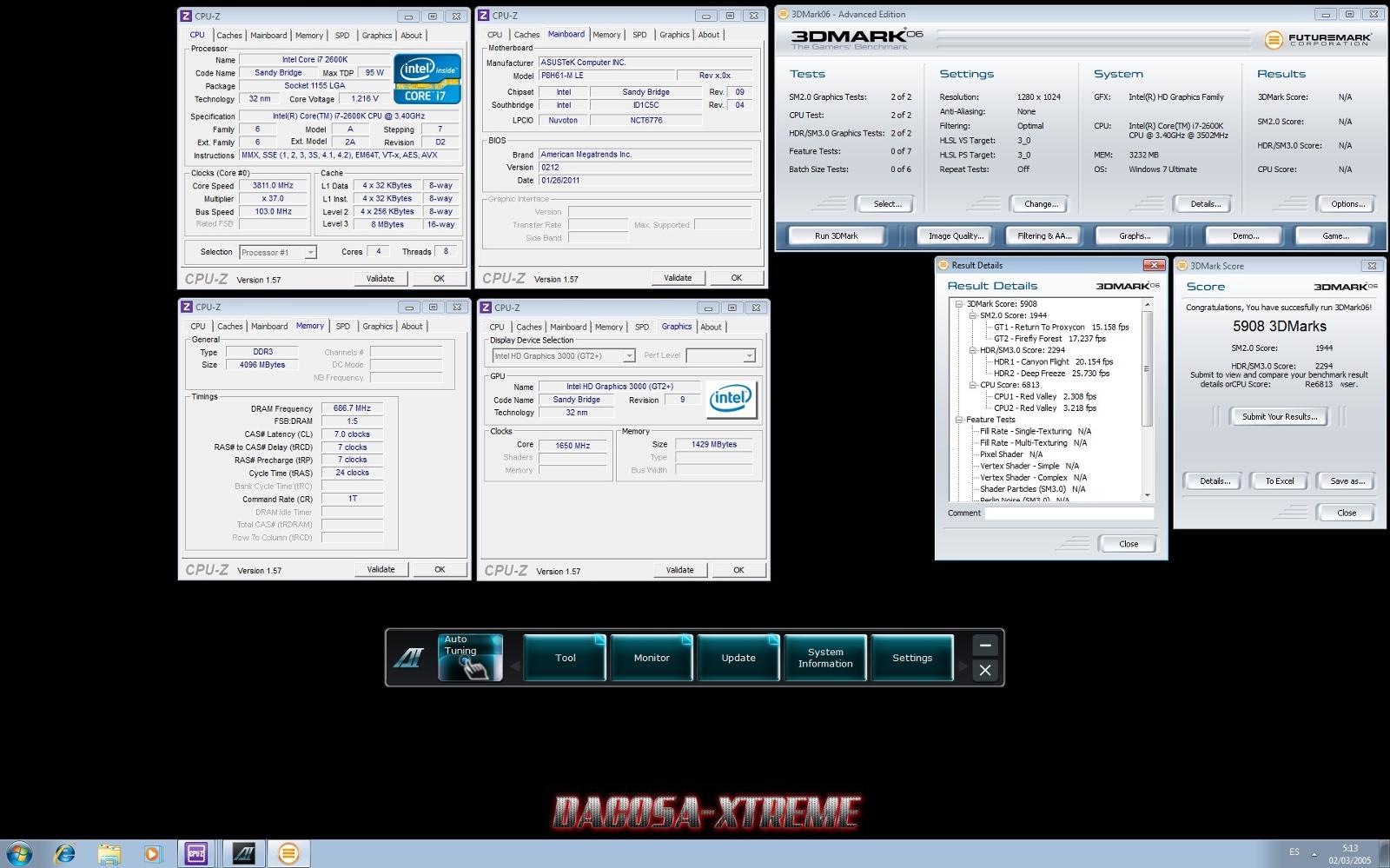
Task: Click the Intel logo in CPU-Z Graphics tab
Action: tap(731, 400)
